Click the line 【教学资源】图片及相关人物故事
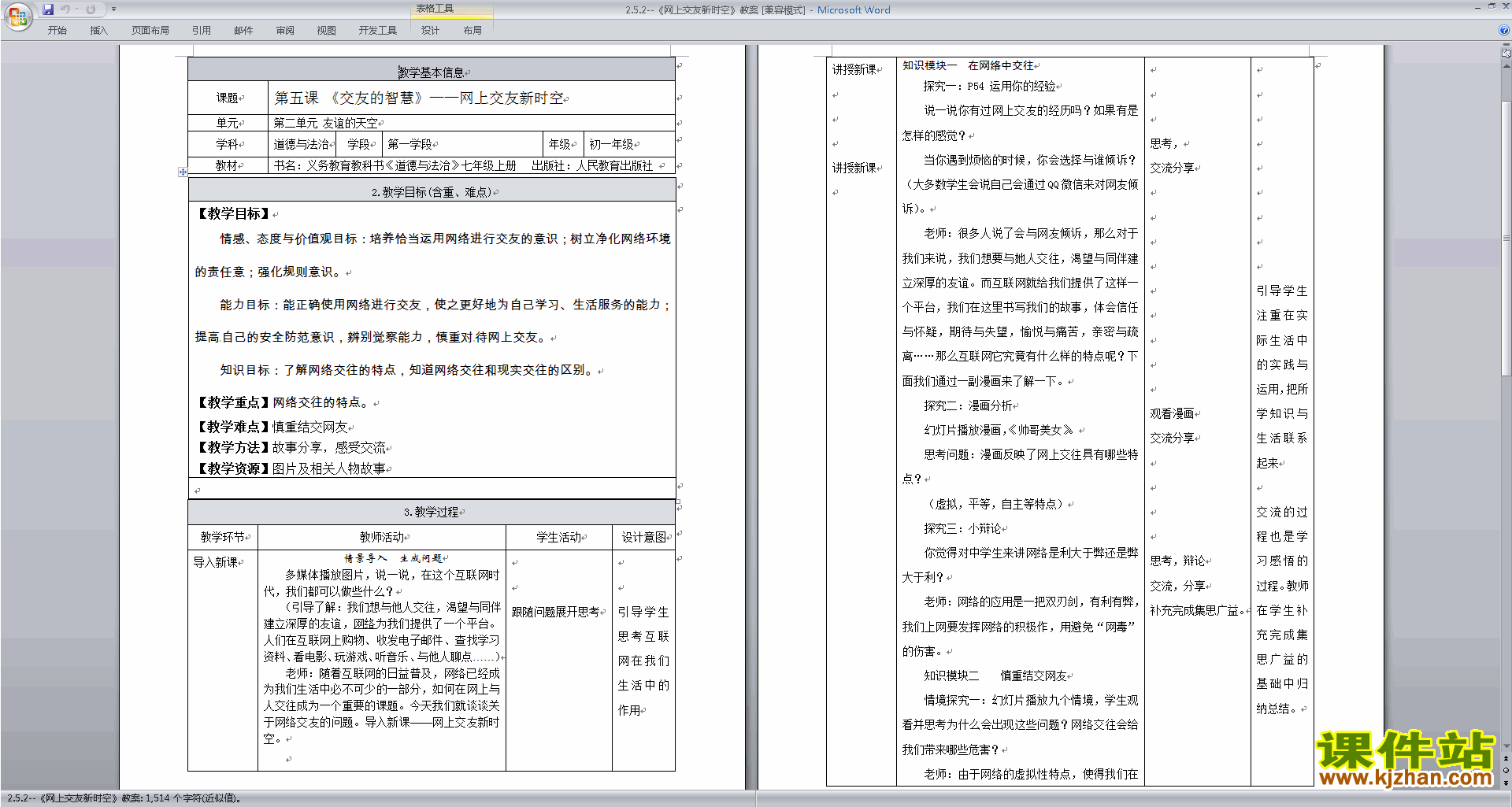 pos(291,468)
